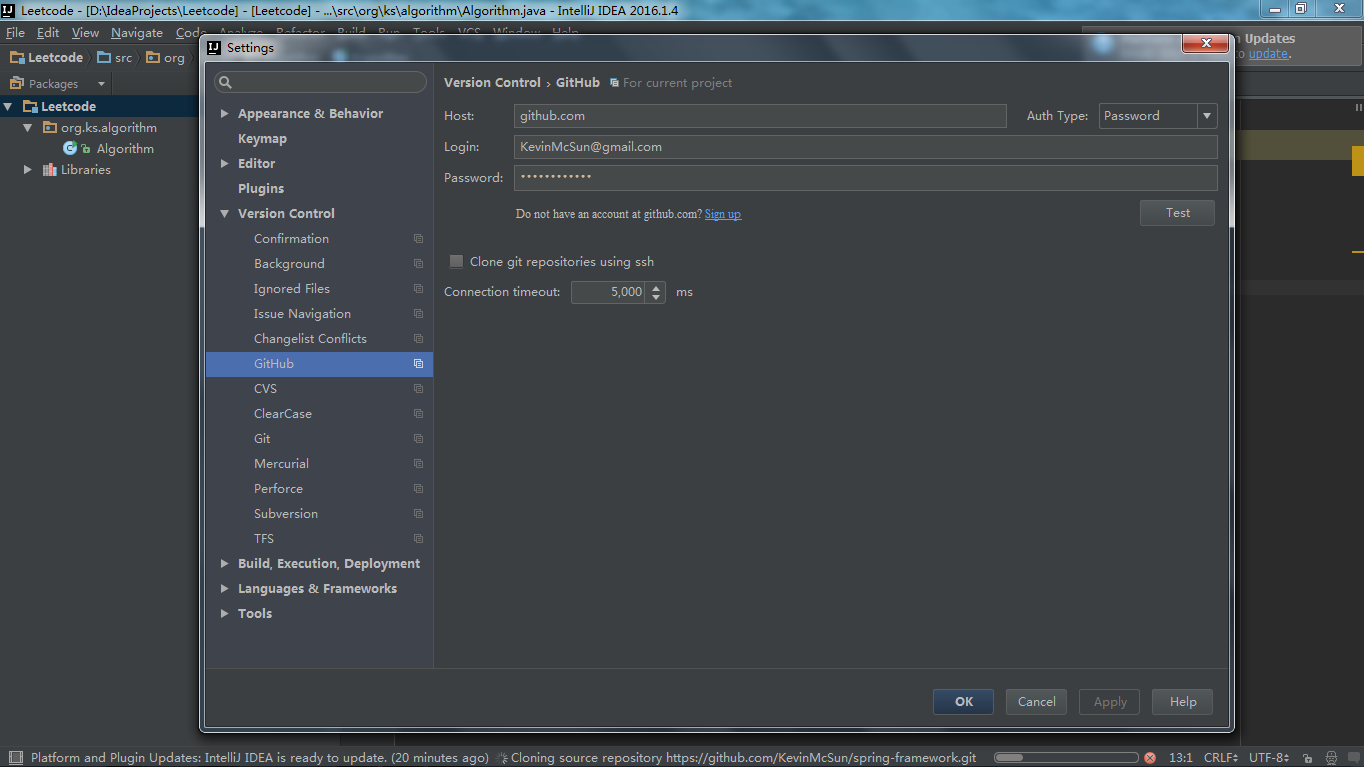
Task: Open the Packages view dropdown
Action: click(101, 84)
